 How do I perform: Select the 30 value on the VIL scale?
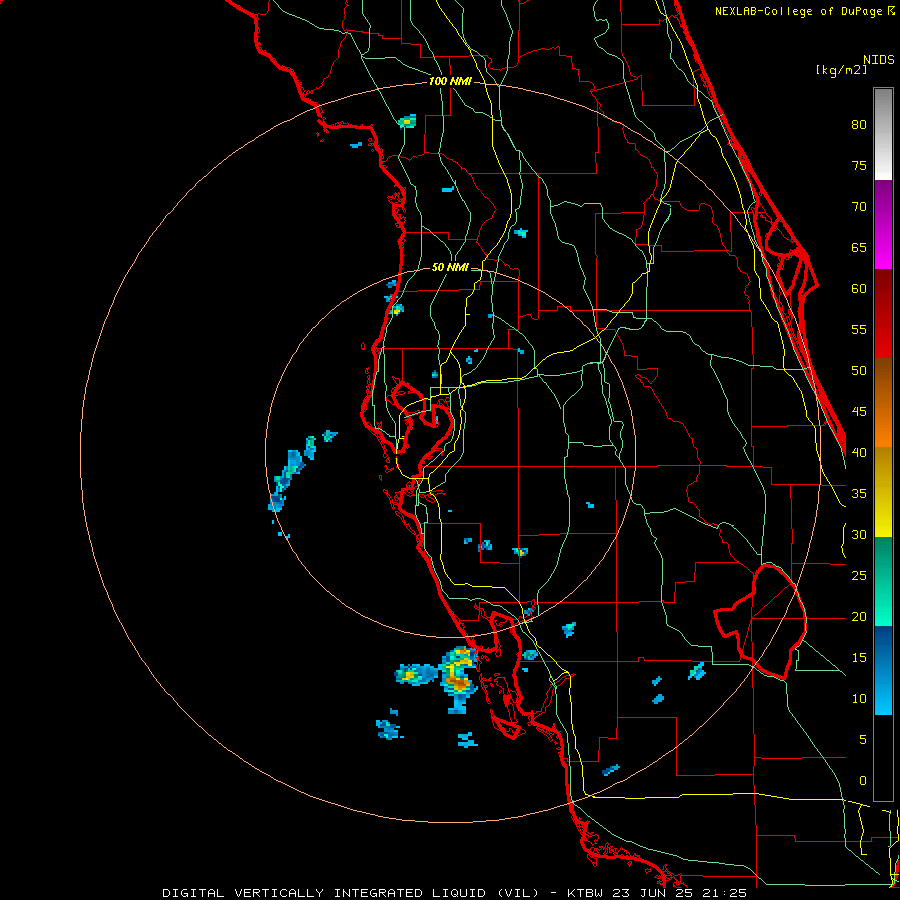tap(859, 535)
